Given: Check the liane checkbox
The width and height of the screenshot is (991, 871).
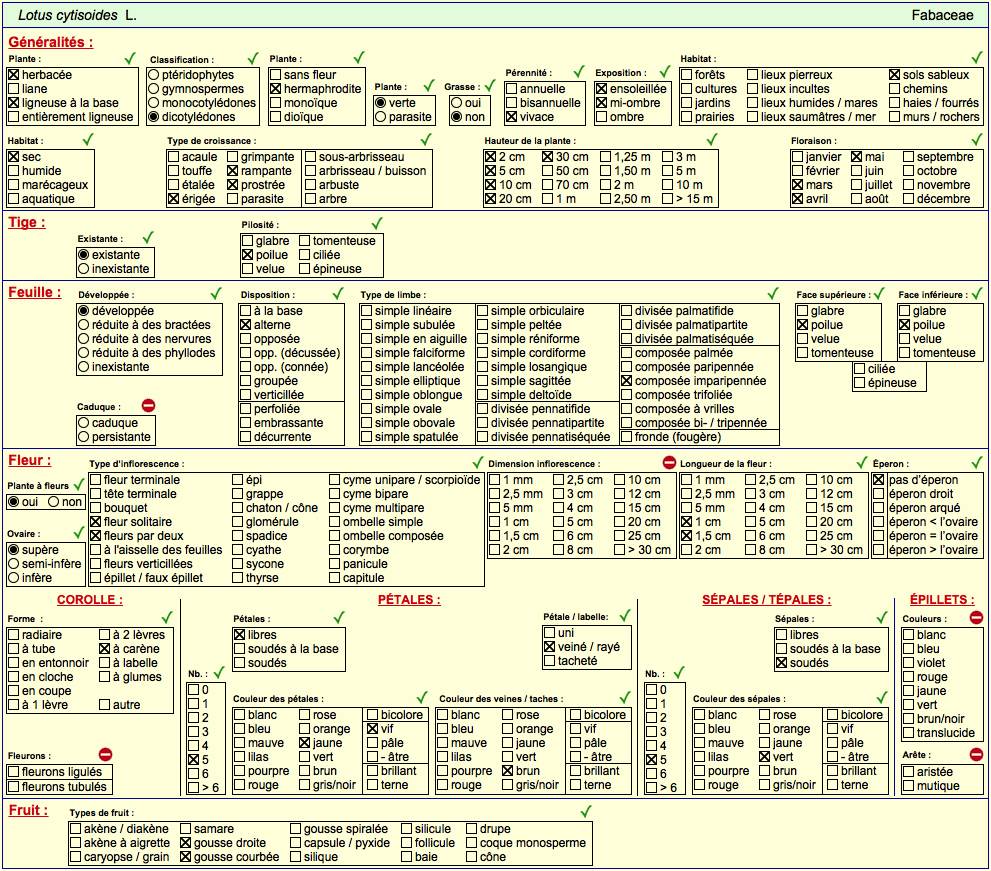Looking at the screenshot, I should (14, 89).
